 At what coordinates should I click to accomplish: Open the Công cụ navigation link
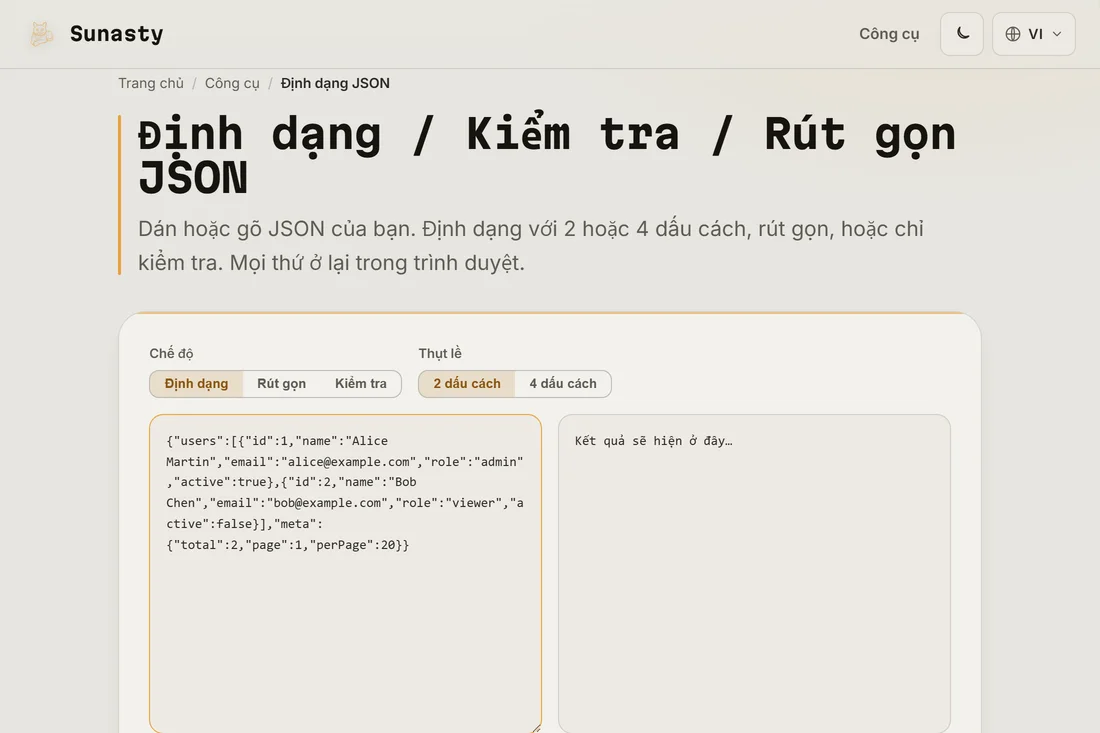(889, 34)
